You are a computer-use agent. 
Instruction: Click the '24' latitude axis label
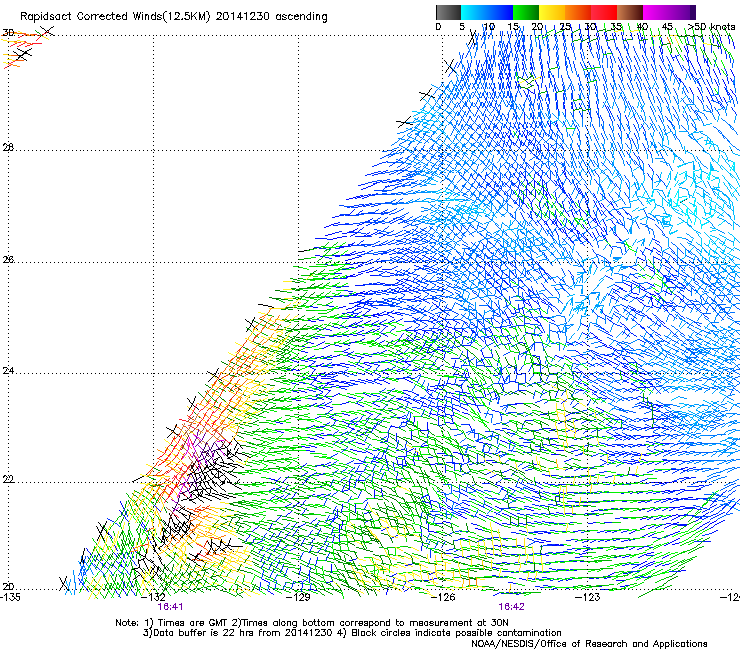coord(8,371)
